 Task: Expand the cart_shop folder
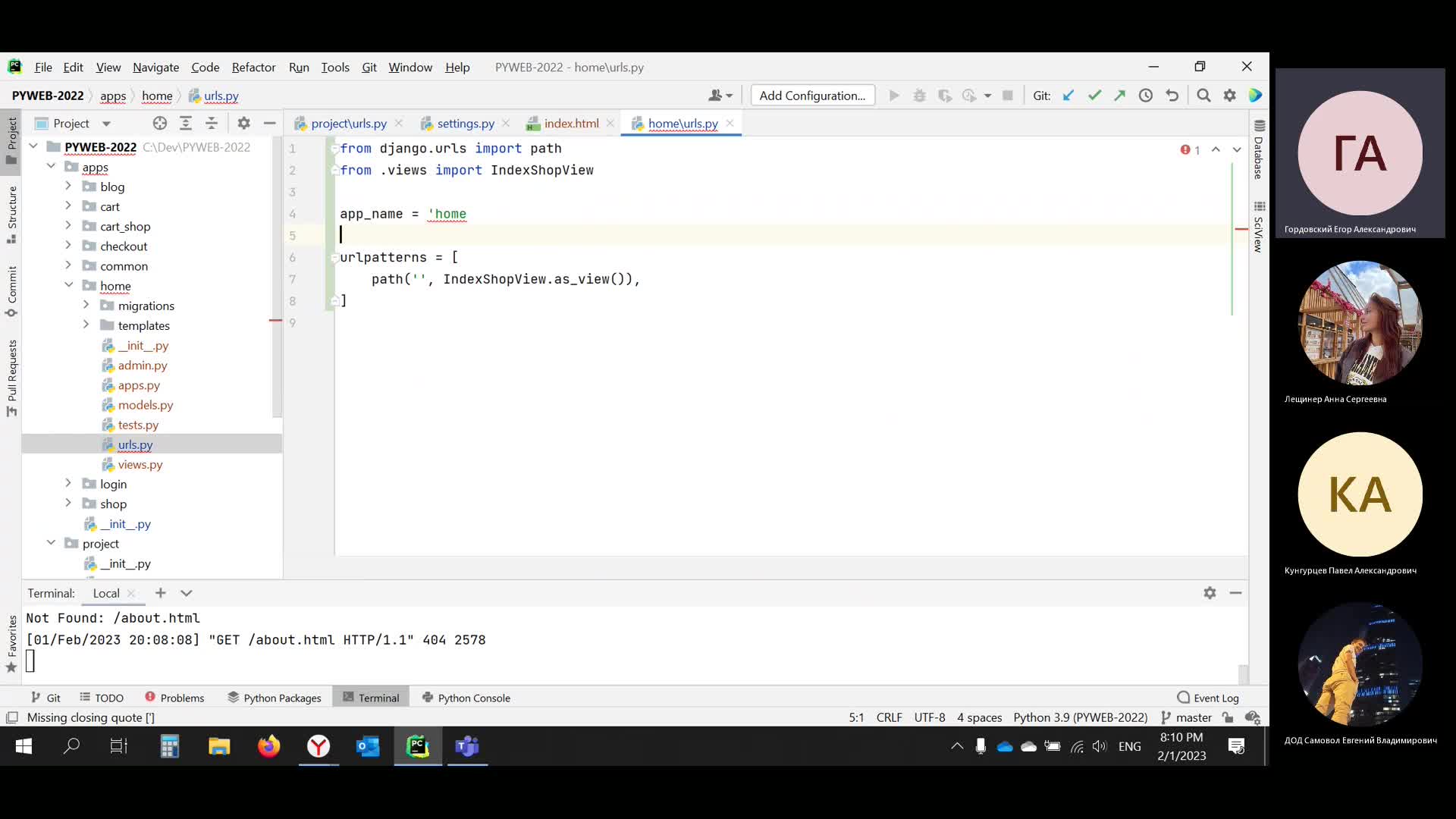pos(68,225)
